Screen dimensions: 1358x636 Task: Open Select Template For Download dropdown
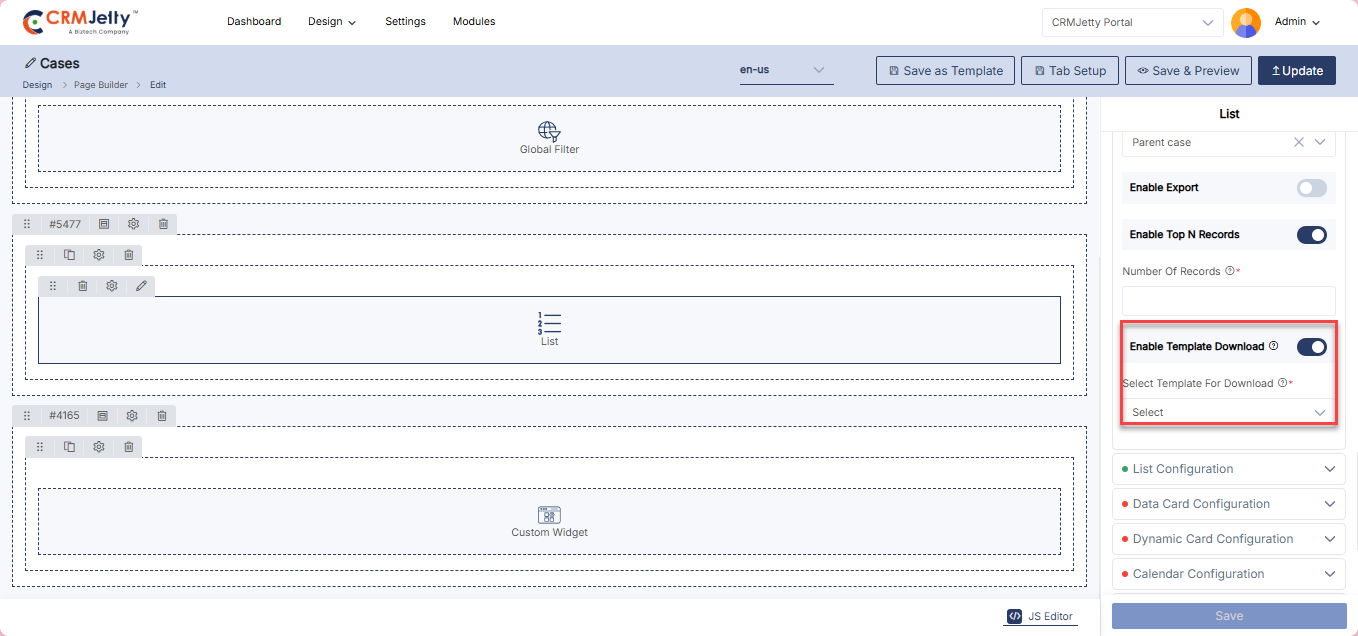pyautogui.click(x=1228, y=412)
